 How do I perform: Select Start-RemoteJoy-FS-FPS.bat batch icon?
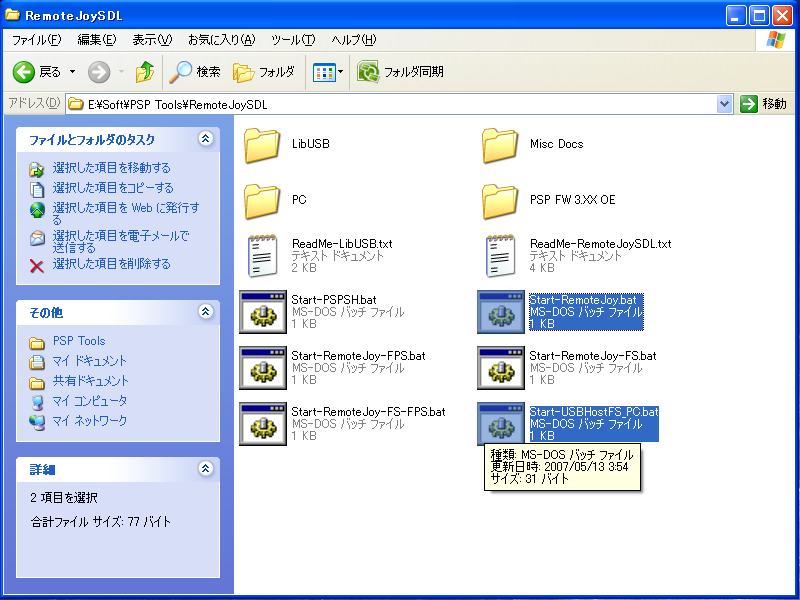pyautogui.click(x=263, y=424)
